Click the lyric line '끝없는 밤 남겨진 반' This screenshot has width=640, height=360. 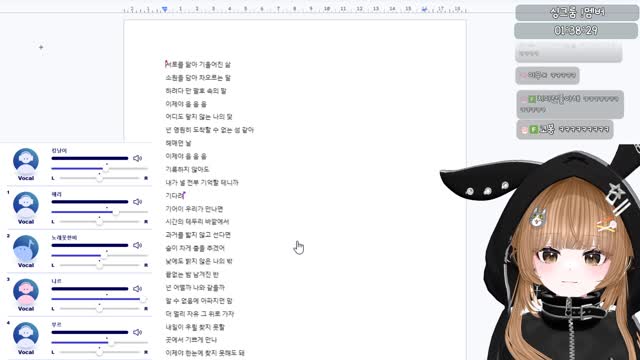point(192,274)
